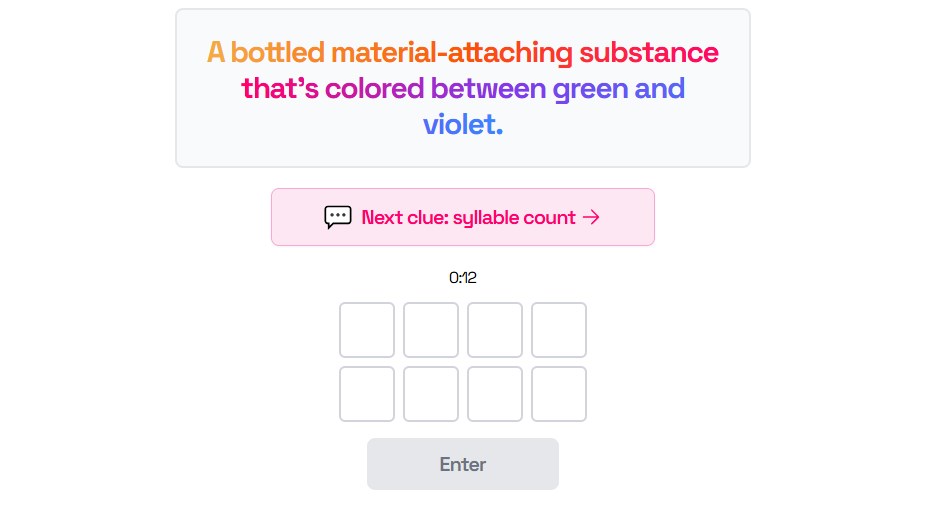Click the word "between" in the clue
Image resolution: width=928 pixels, height=522 pixels.
tap(488, 88)
